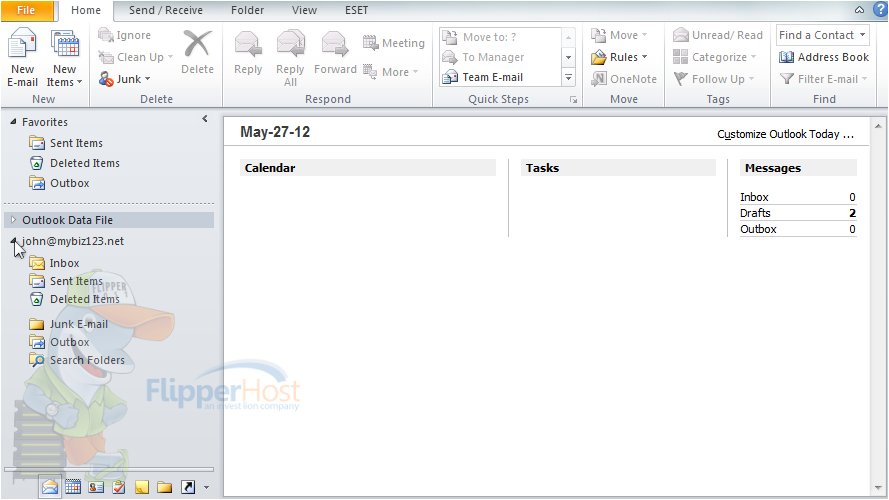The height and width of the screenshot is (500, 889).
Task: Toggle Unread/Read status
Action: [718, 35]
